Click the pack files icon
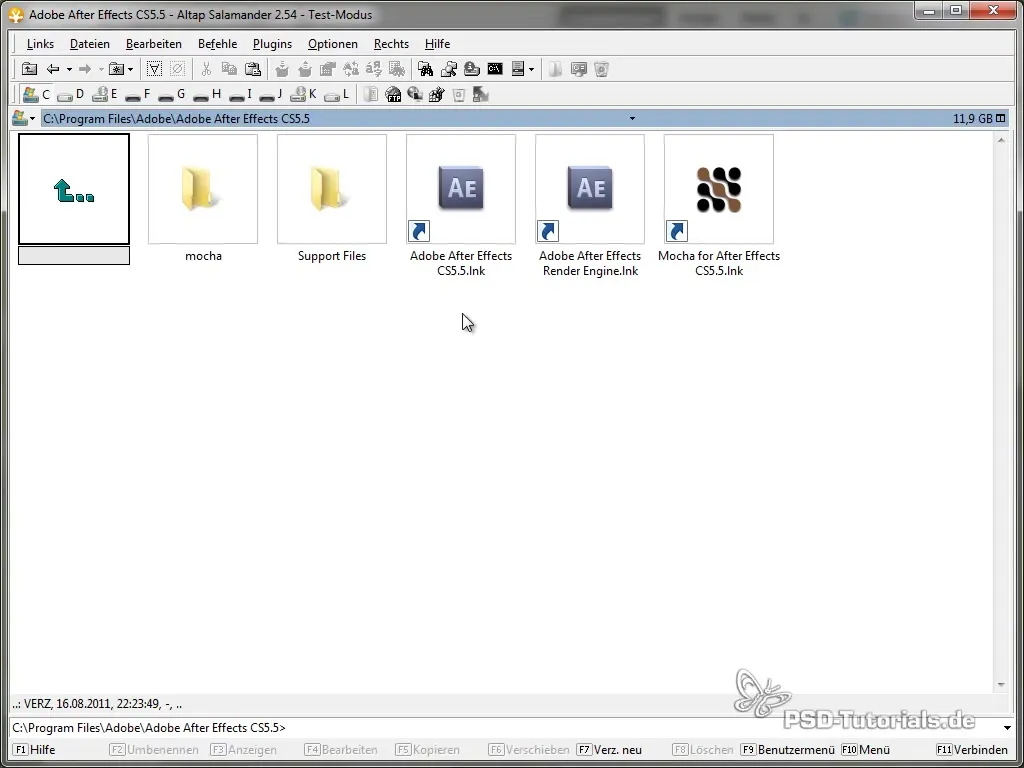This screenshot has width=1024, height=768. [281, 69]
